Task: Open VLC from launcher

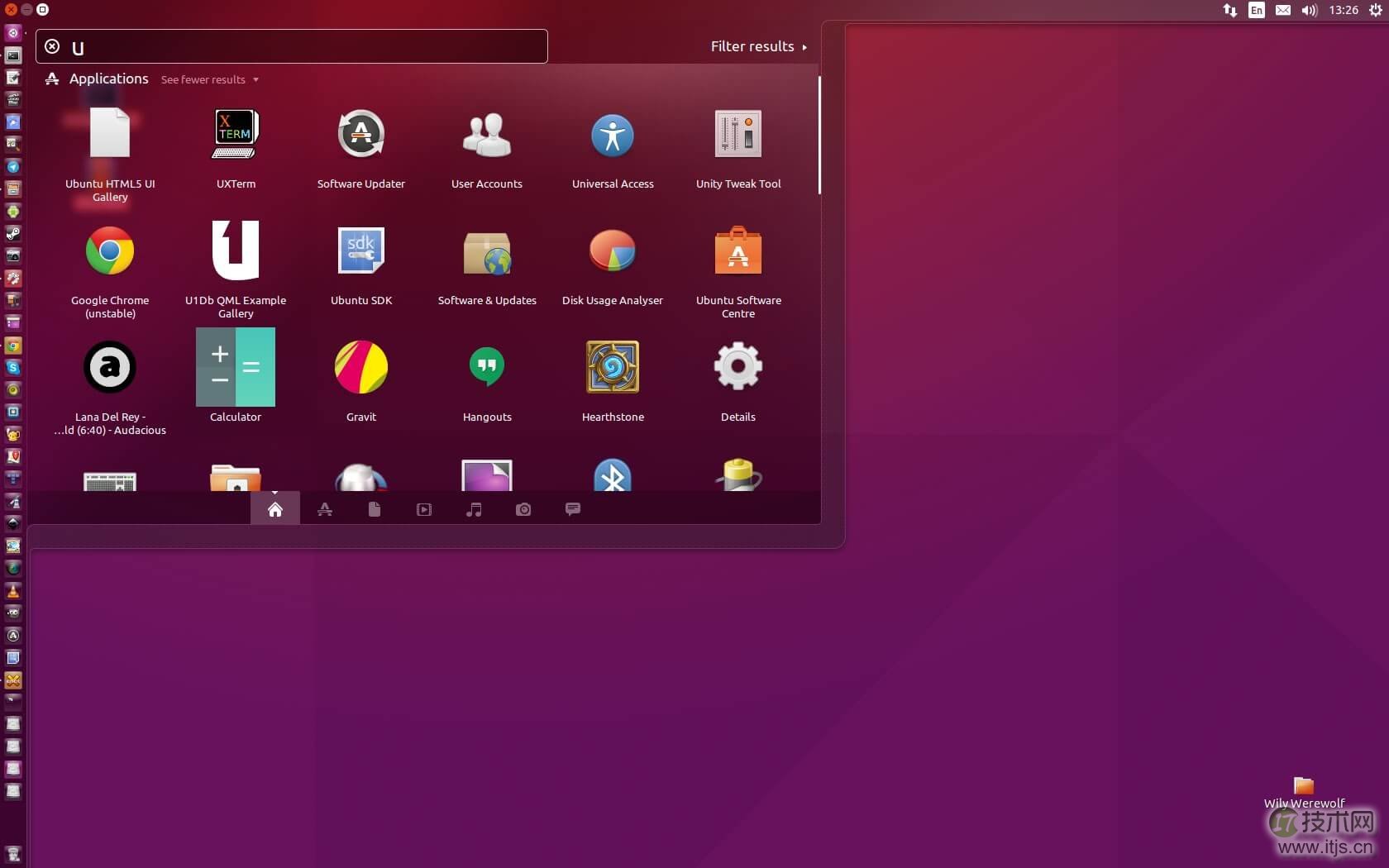Action: click(13, 590)
